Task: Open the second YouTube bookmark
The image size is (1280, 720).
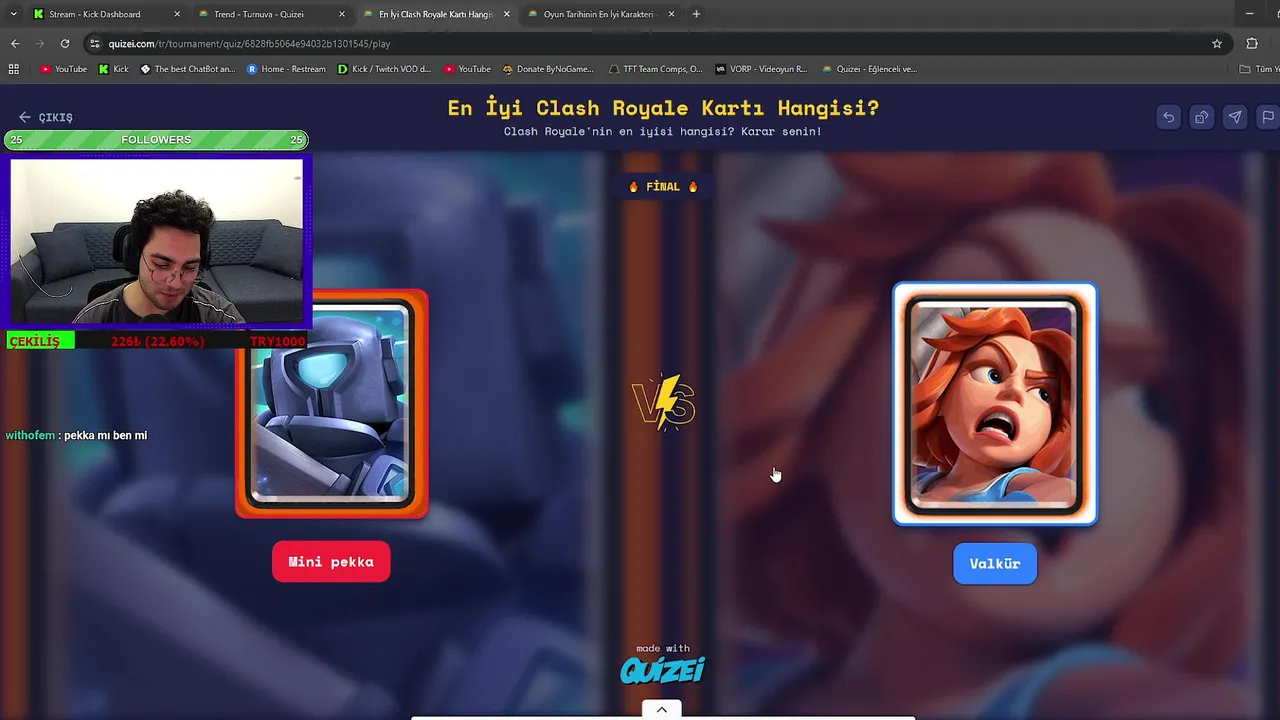Action: pyautogui.click(x=468, y=69)
